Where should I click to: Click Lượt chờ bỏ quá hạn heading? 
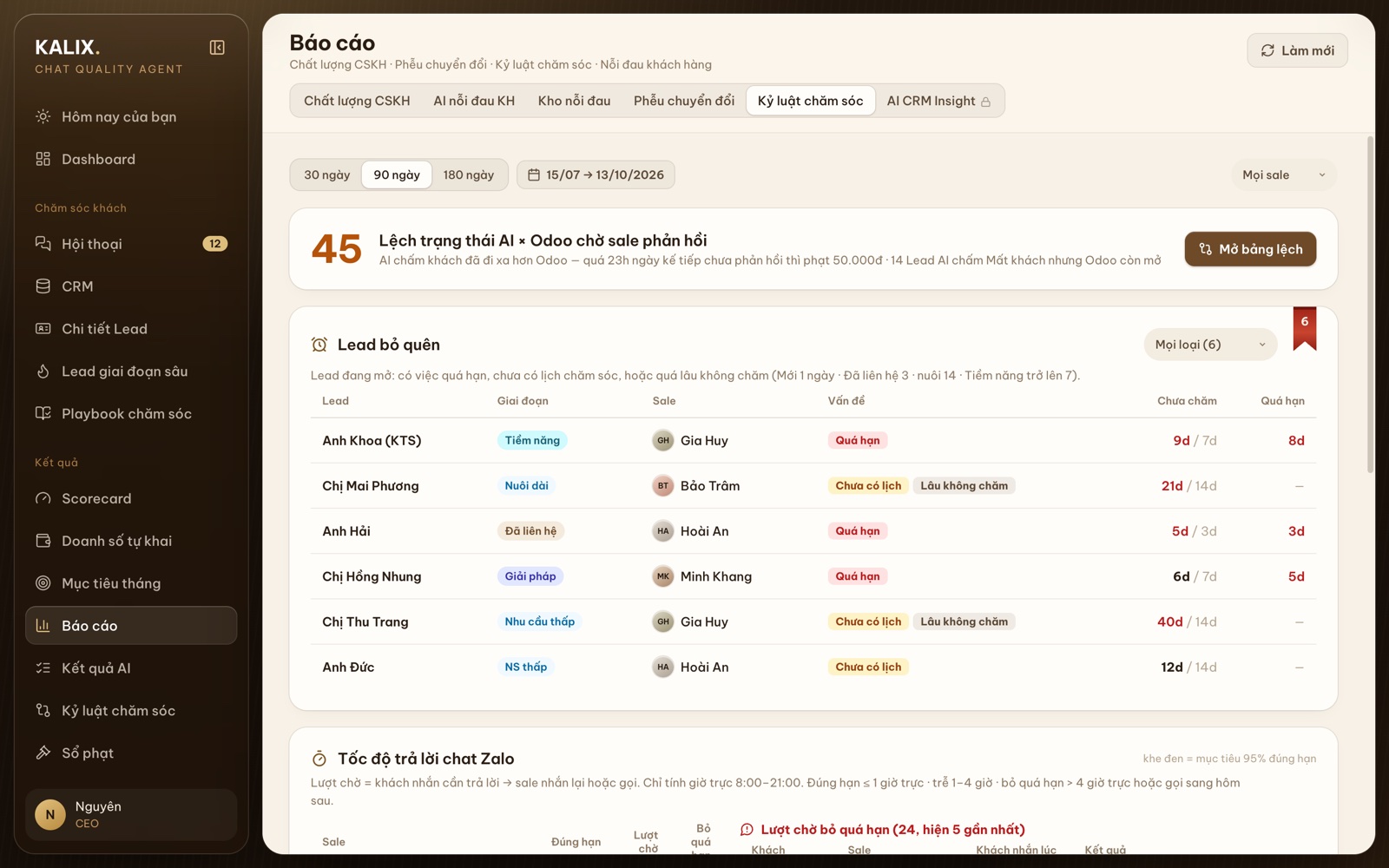pos(892,830)
